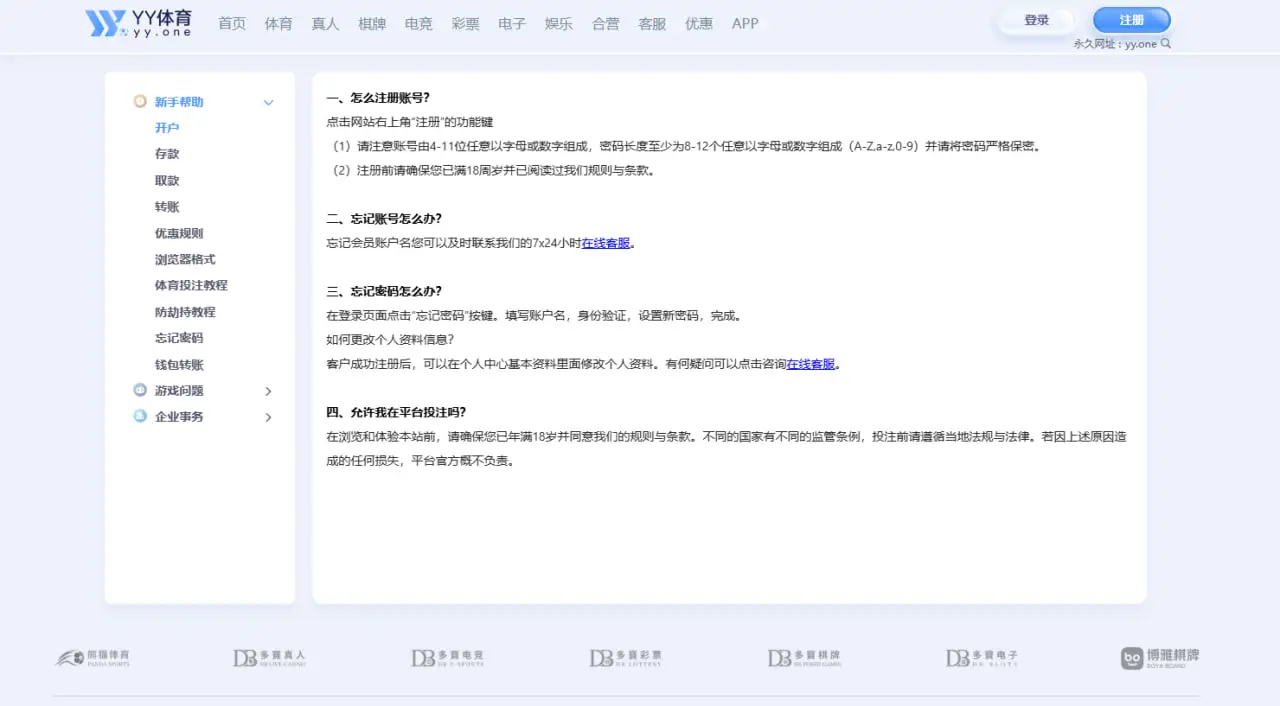The image size is (1280, 706).
Task: Collapse the 新手帮助 section chevron
Action: pos(268,101)
